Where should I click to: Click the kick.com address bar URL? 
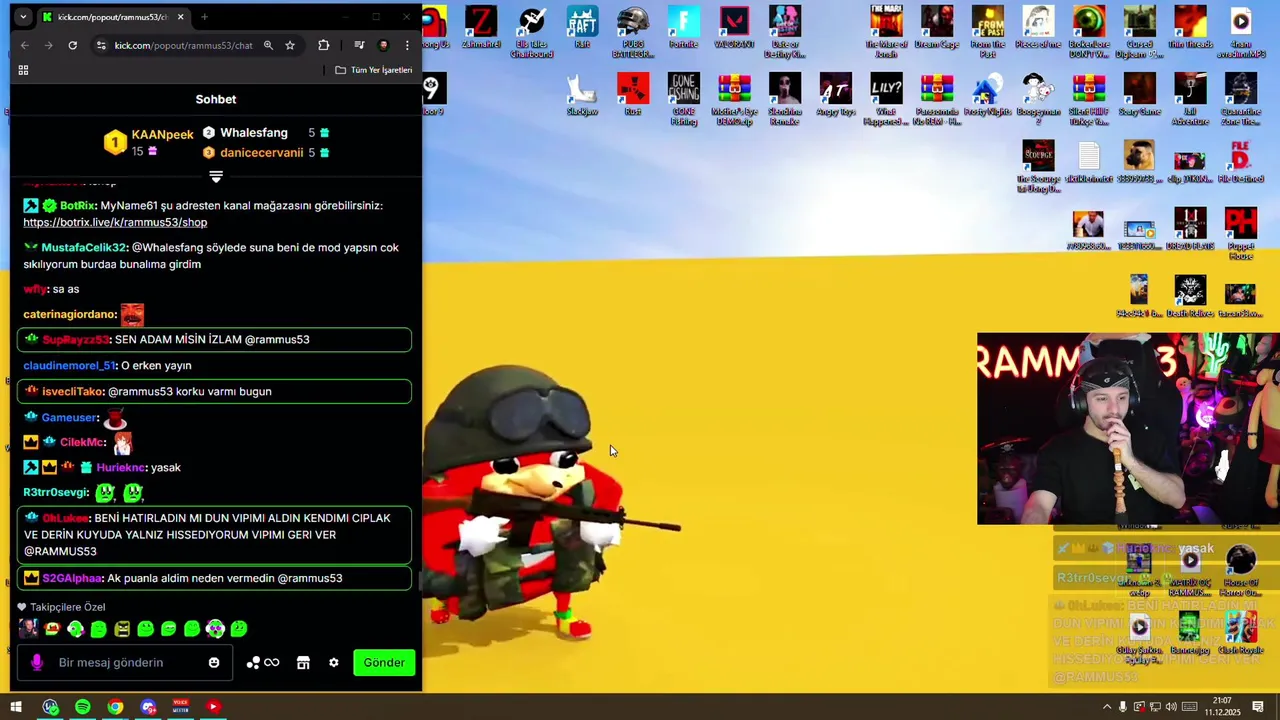[x=183, y=45]
